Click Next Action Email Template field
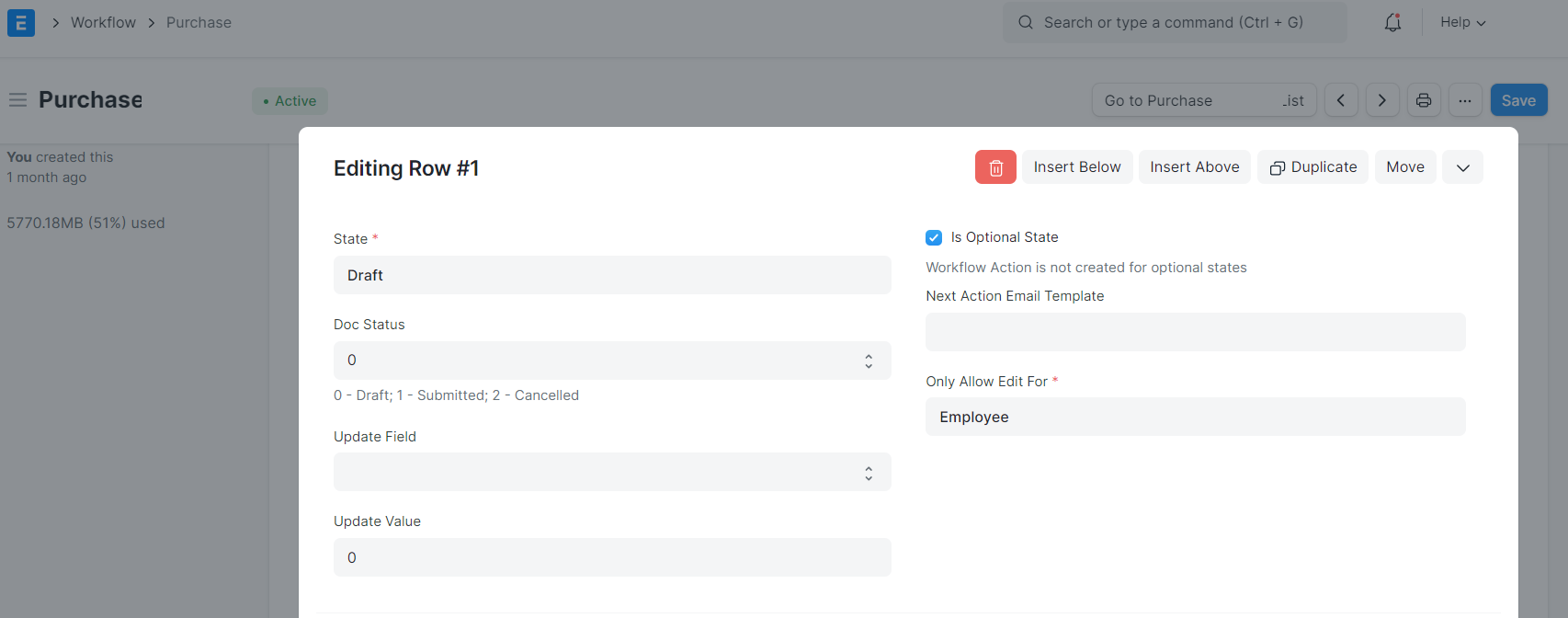Viewport: 1568px width, 618px height. pos(1196,332)
